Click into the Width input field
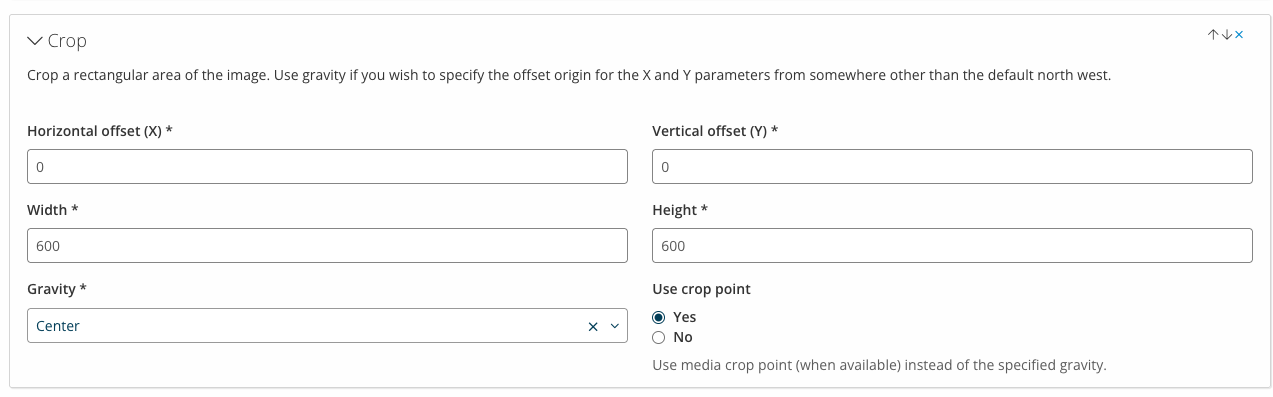This screenshot has width=1273, height=397. (x=327, y=246)
